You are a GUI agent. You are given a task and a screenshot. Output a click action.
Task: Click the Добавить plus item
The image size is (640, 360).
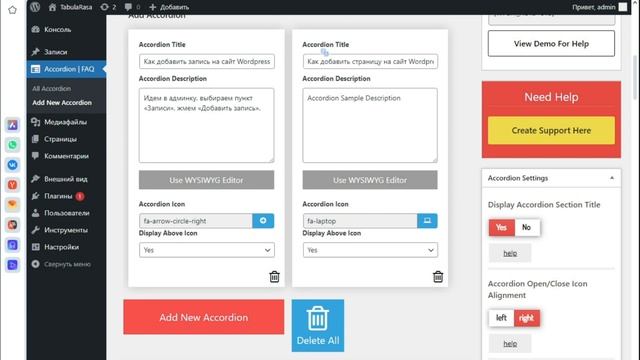(169, 7)
